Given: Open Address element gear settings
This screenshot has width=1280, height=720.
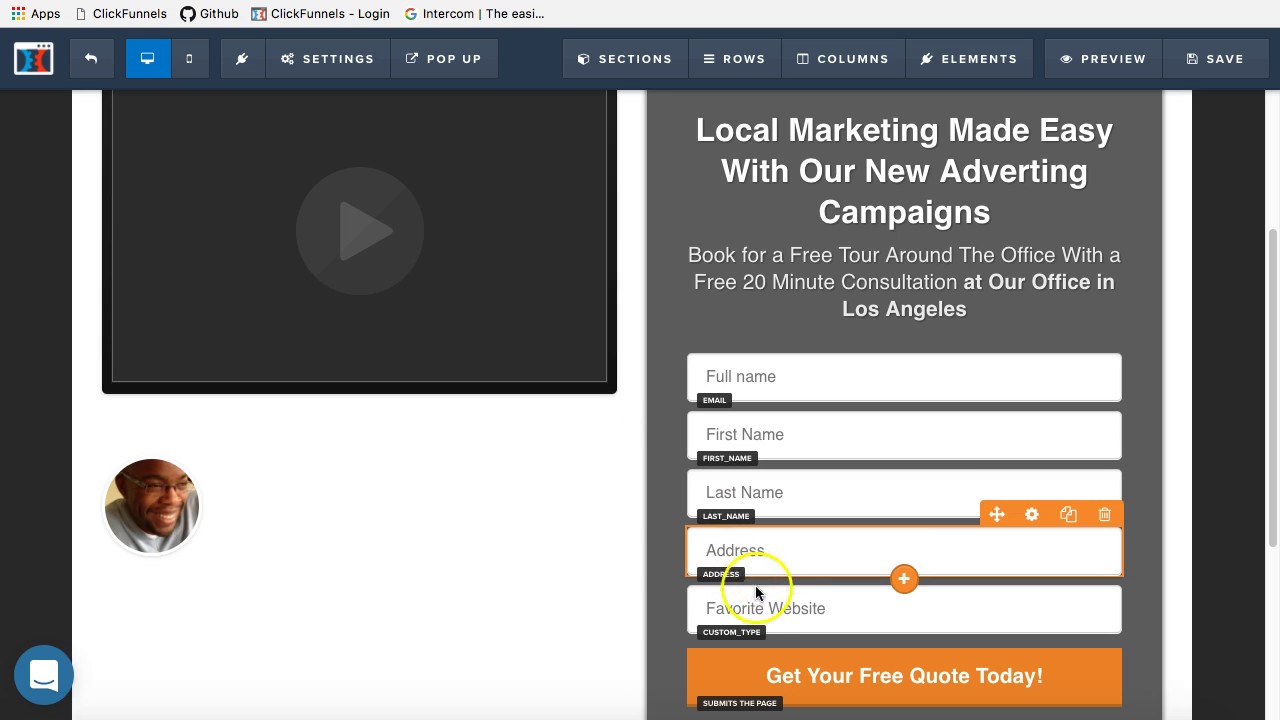Looking at the screenshot, I should pyautogui.click(x=1032, y=515).
